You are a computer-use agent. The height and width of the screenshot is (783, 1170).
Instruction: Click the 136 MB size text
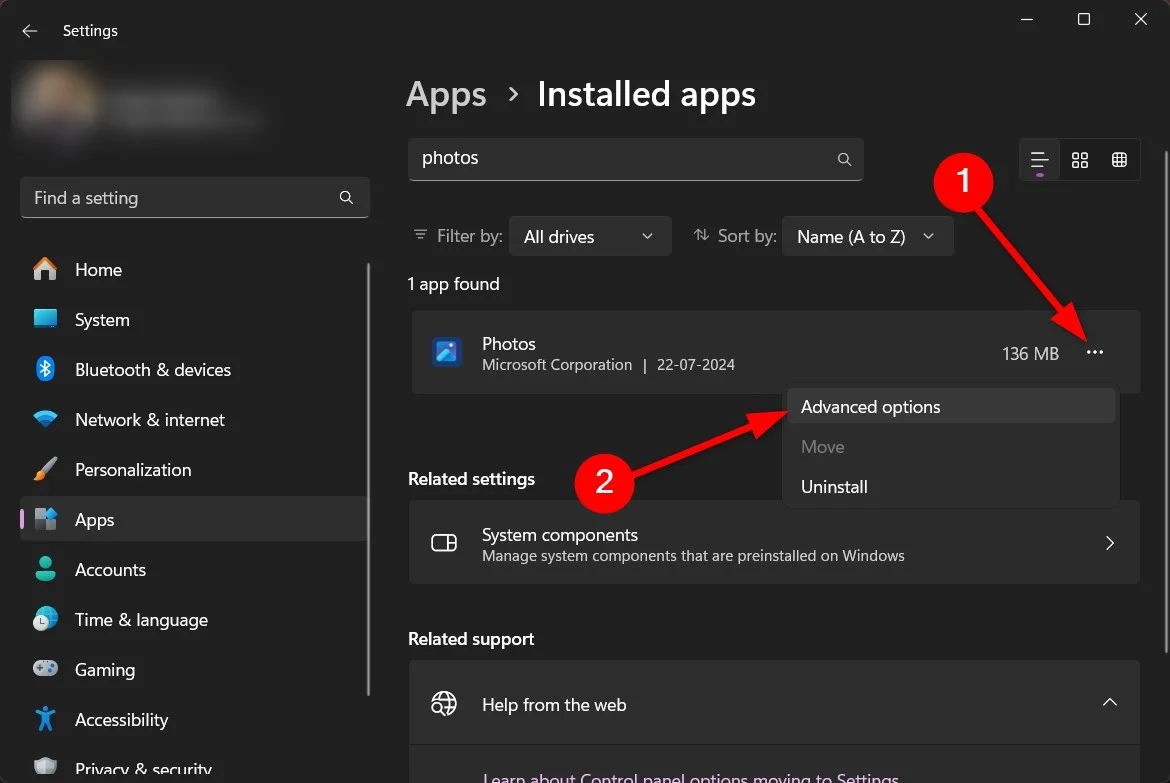click(x=1030, y=353)
